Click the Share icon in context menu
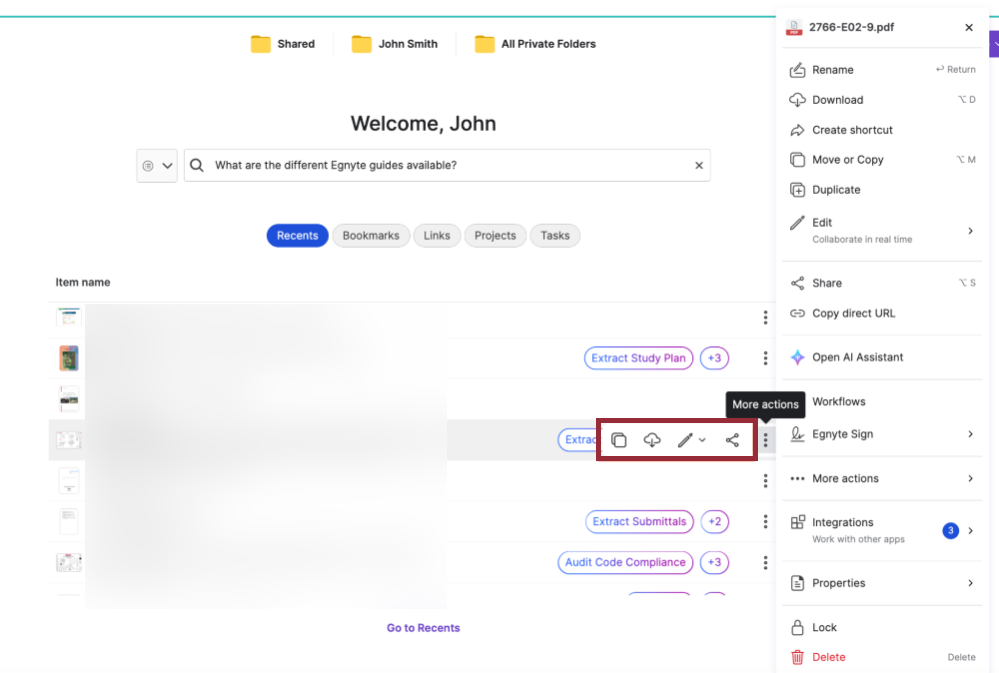999x673 pixels. click(x=797, y=283)
